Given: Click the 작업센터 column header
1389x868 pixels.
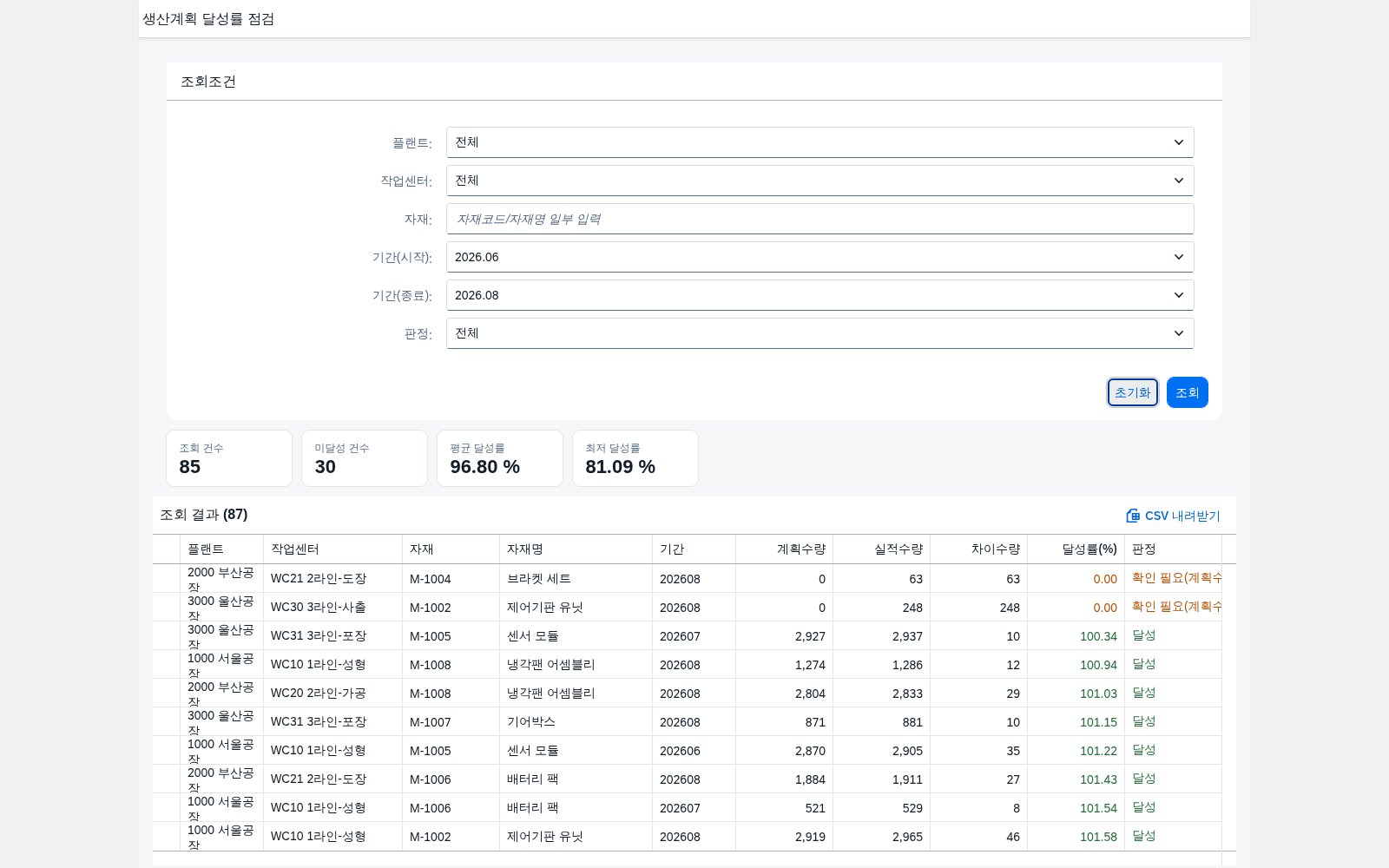Looking at the screenshot, I should (x=332, y=549).
